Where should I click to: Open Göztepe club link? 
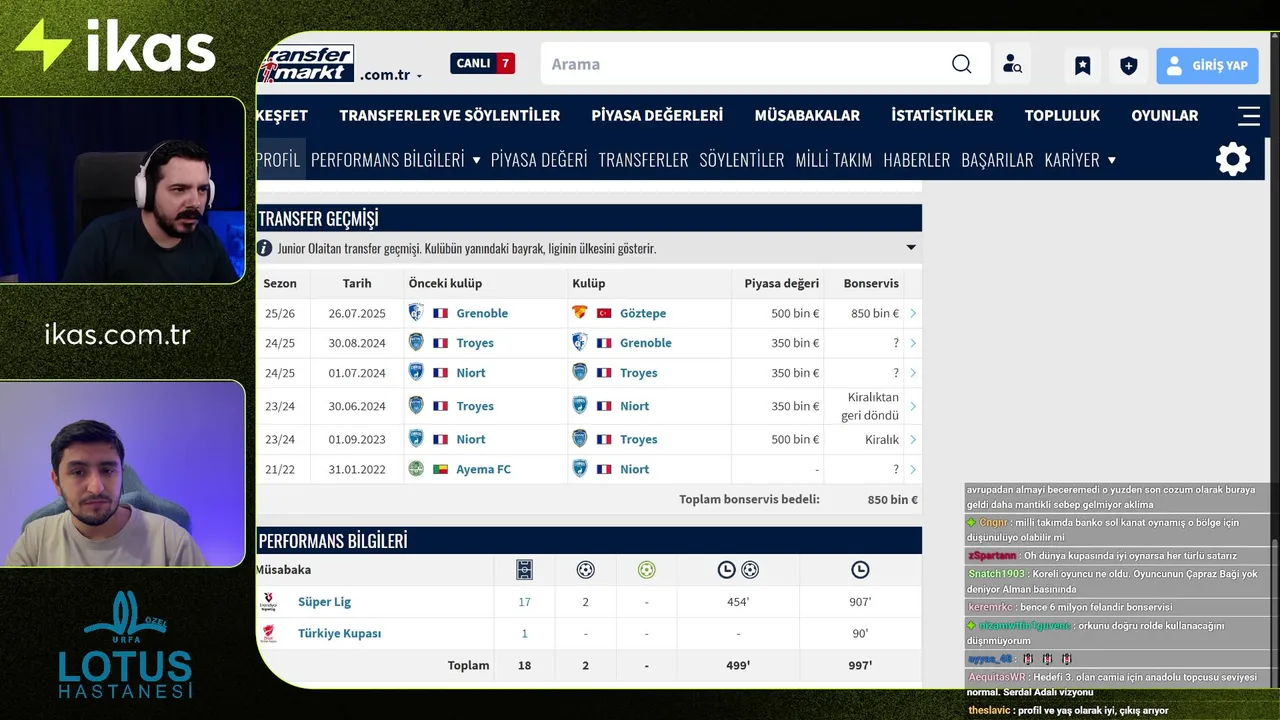pos(642,313)
